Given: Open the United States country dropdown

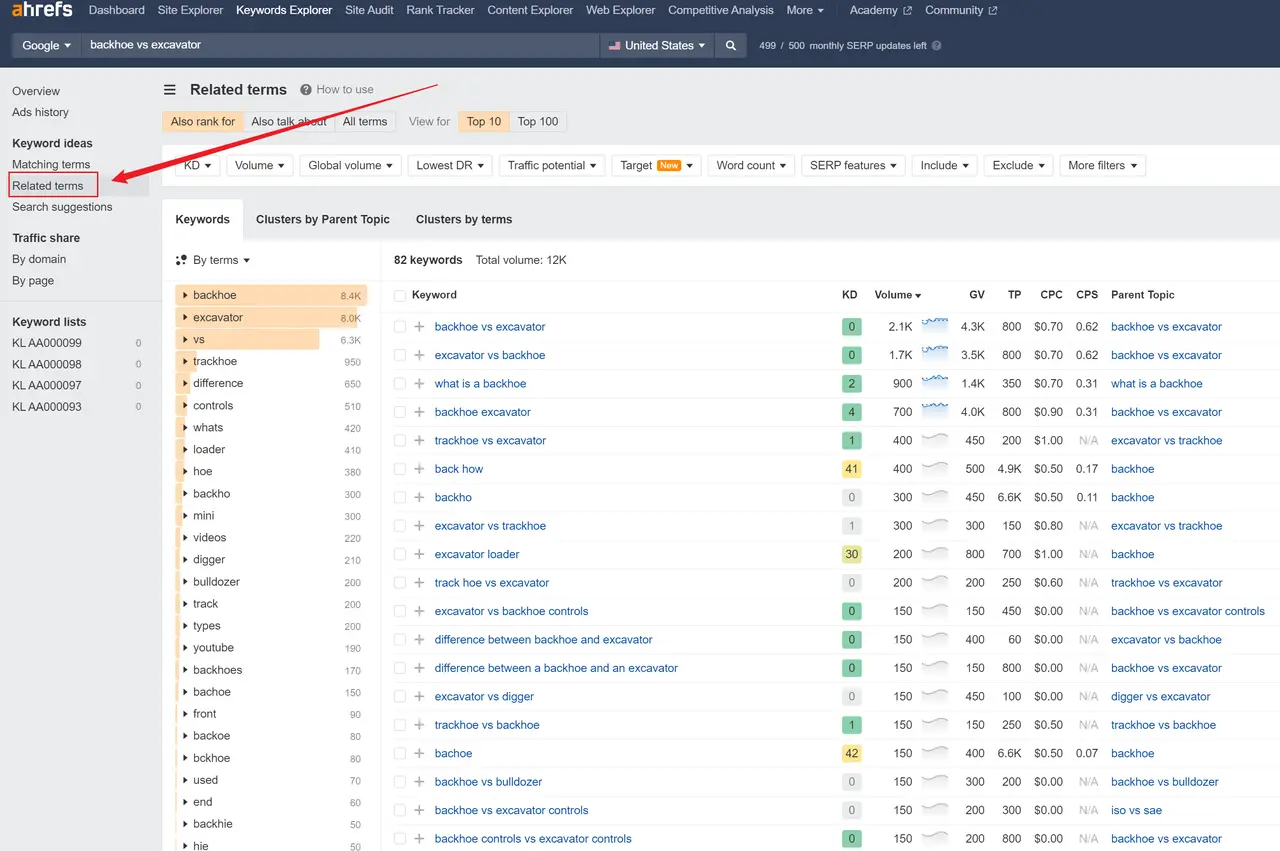Looking at the screenshot, I should (657, 45).
